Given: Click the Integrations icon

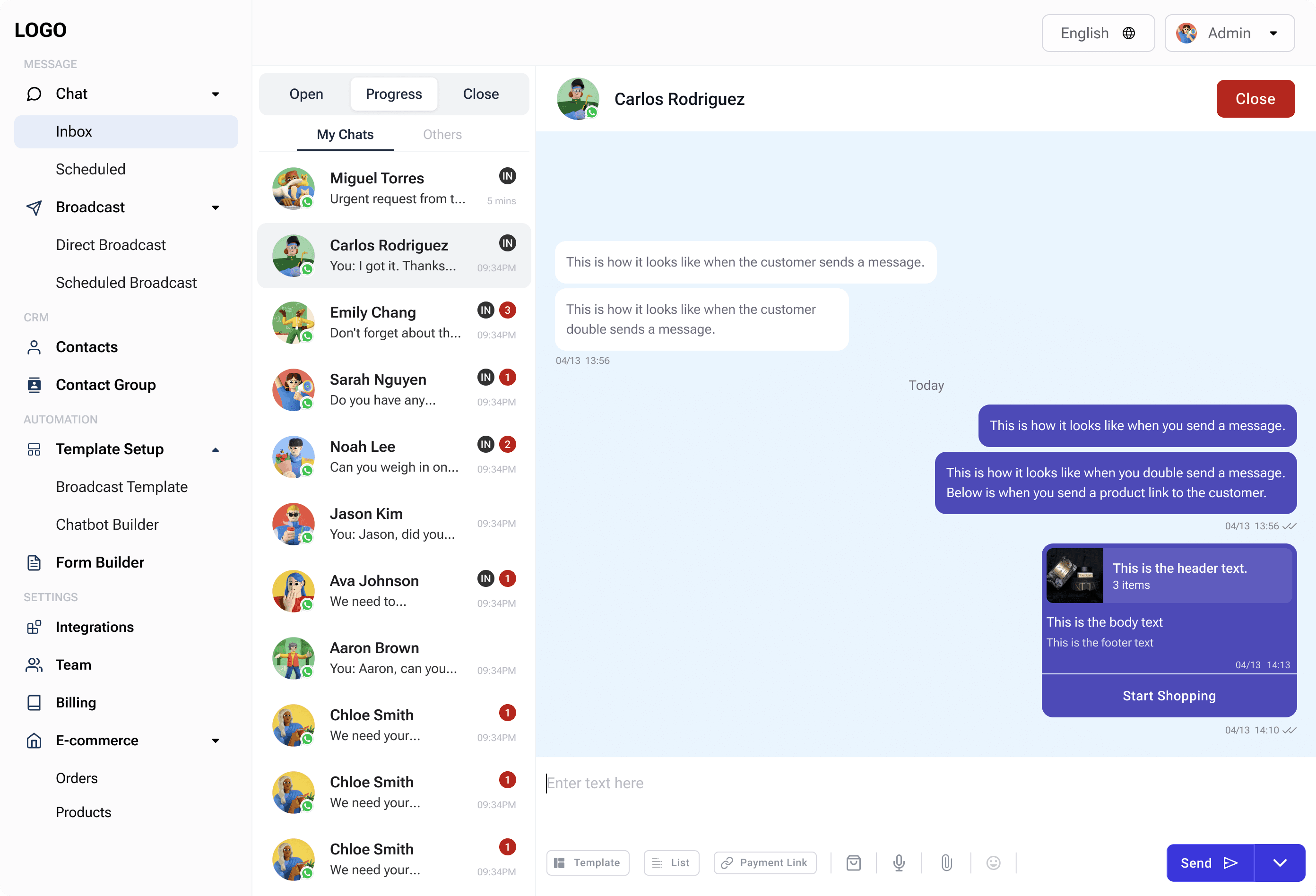Looking at the screenshot, I should [x=34, y=627].
